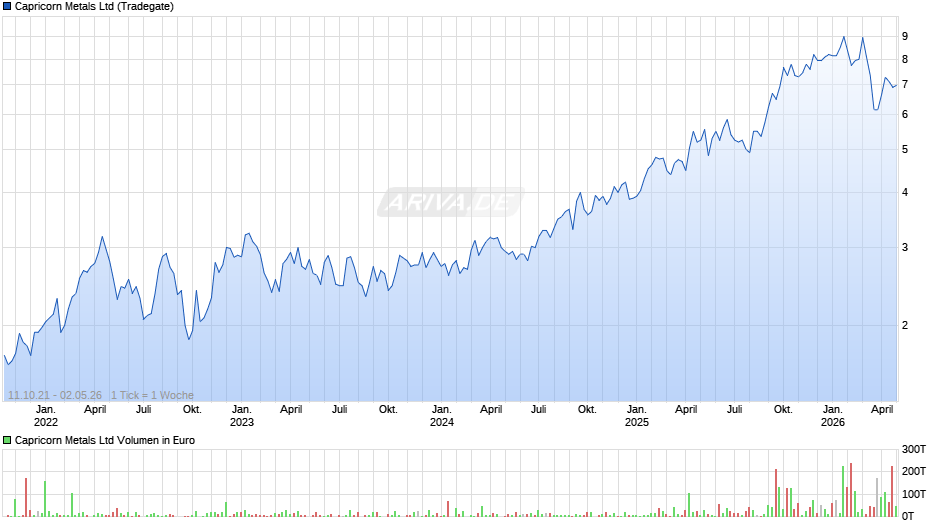Click the price axis value 4
940x526 pixels.
905,193
